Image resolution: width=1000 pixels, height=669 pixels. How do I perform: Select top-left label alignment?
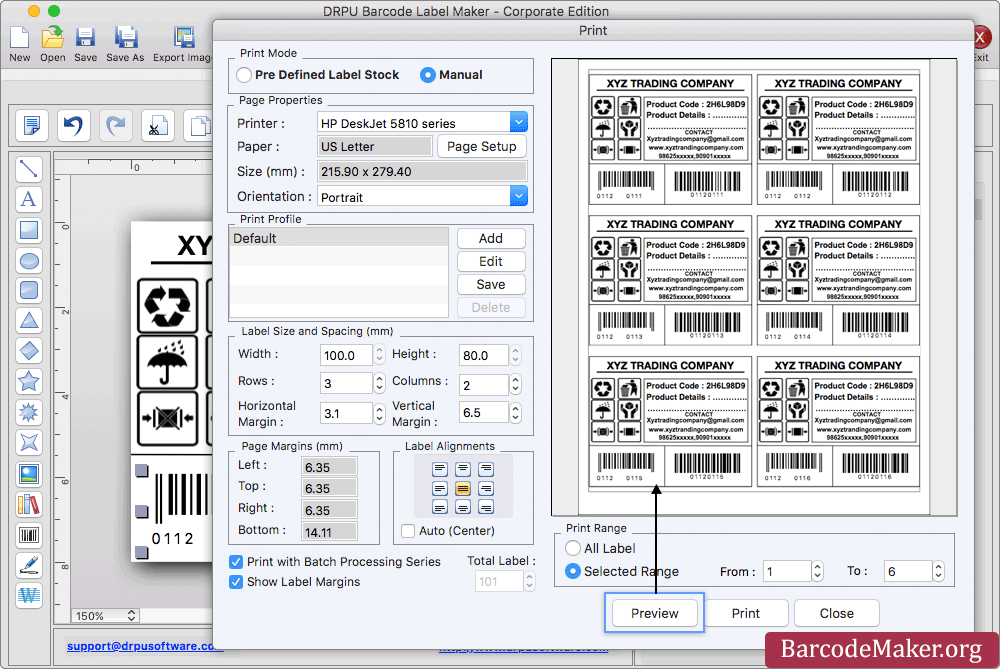click(x=440, y=469)
